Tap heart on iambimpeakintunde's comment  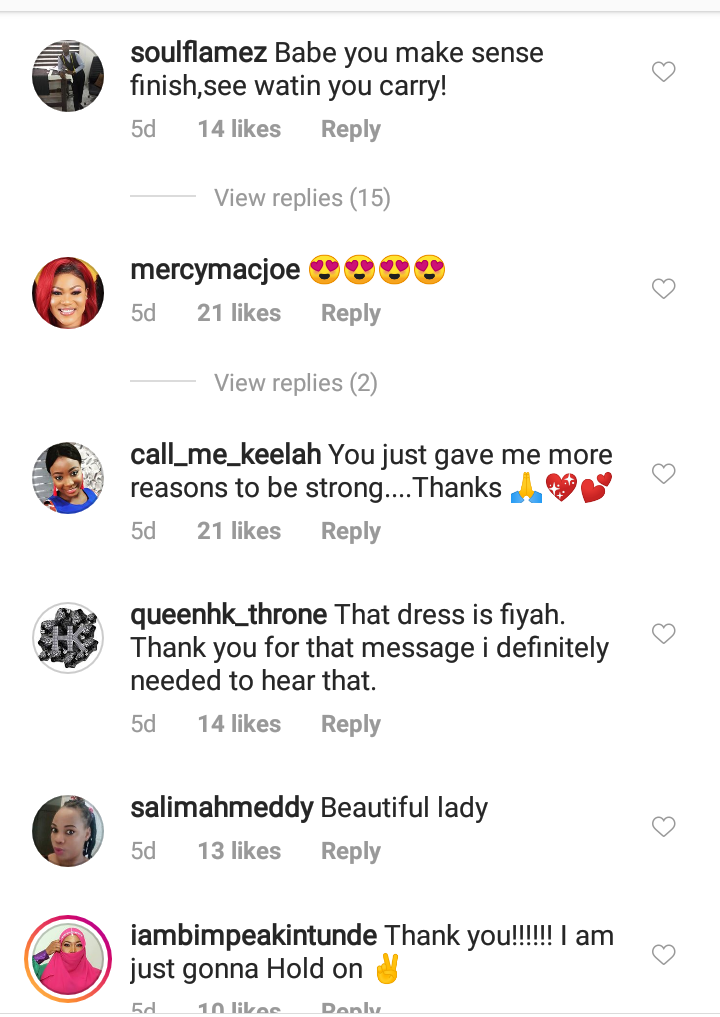[x=663, y=955]
